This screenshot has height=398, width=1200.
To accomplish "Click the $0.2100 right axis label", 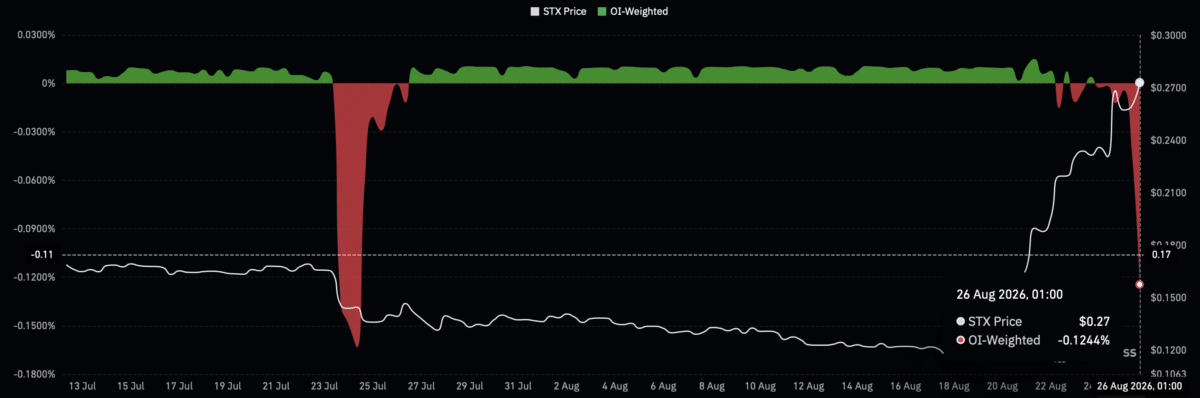I will (x=1168, y=192).
